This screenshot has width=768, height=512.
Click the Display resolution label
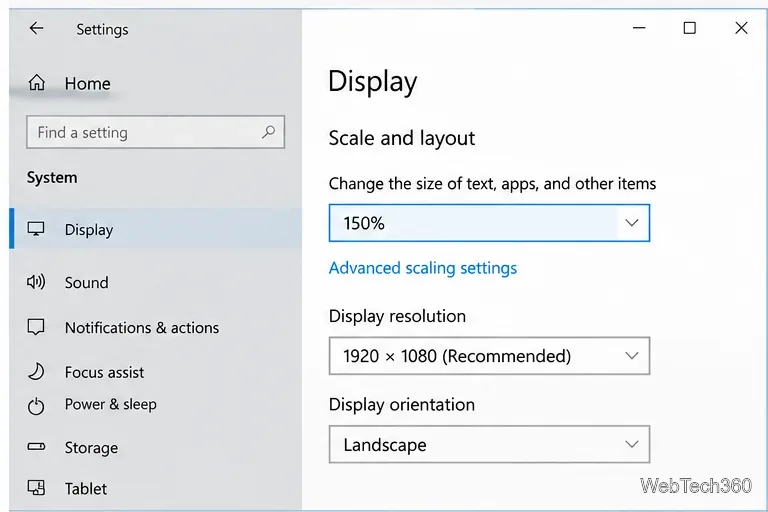pyautogui.click(x=397, y=317)
